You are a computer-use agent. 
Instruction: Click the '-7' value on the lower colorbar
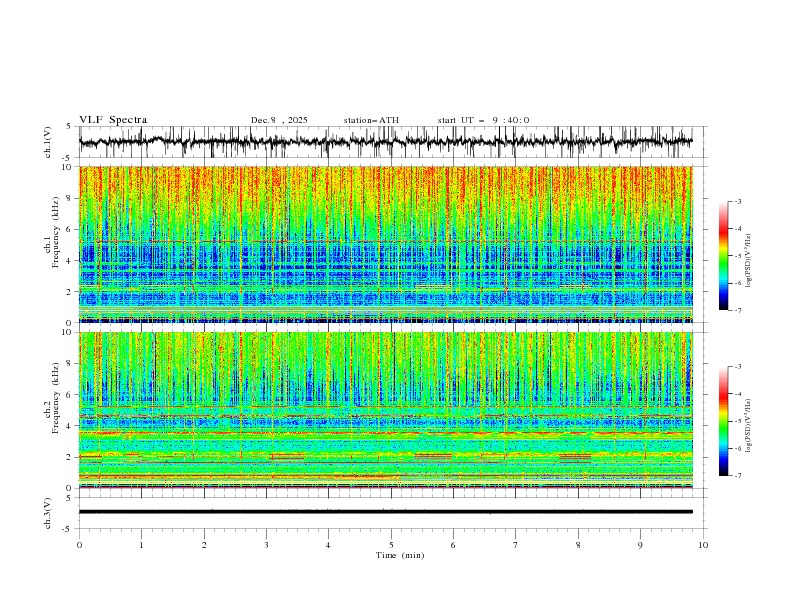(738, 476)
